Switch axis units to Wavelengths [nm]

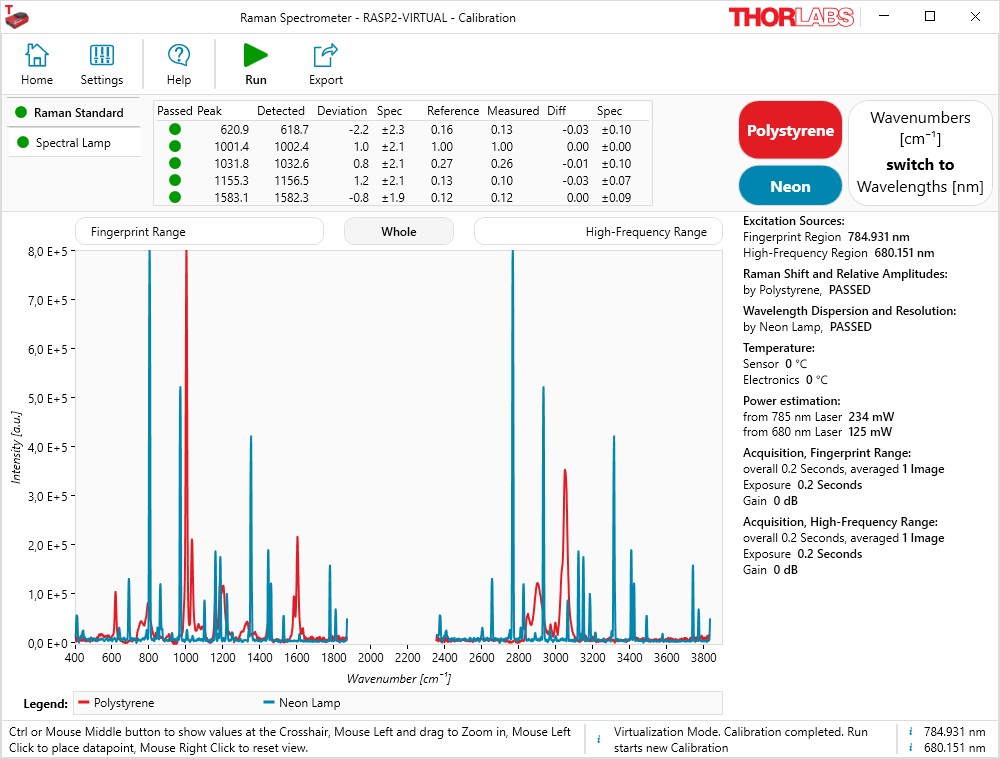(x=920, y=153)
